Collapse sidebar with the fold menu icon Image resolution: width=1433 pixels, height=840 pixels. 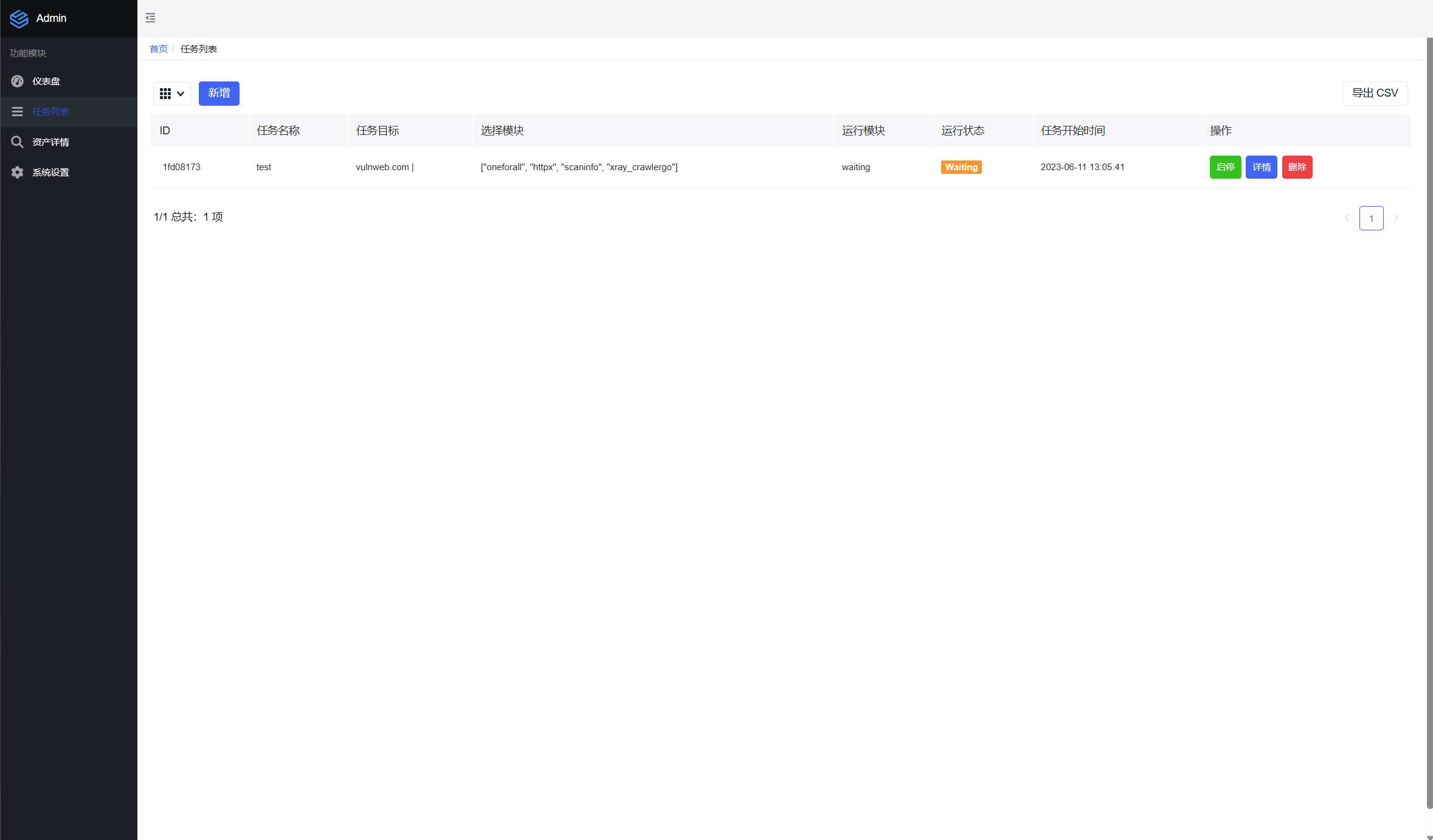click(150, 18)
